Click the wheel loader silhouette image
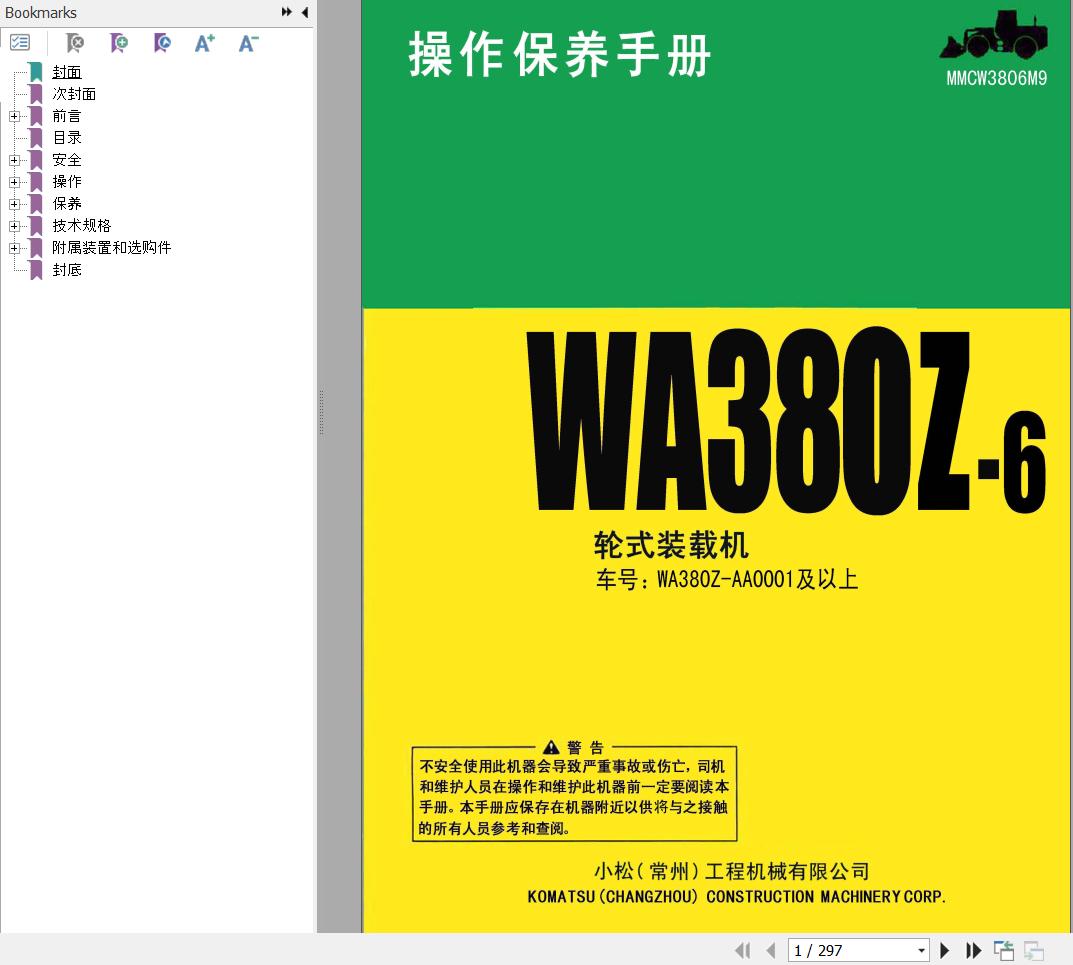The width and height of the screenshot is (1073, 965). pyautogui.click(x=994, y=35)
